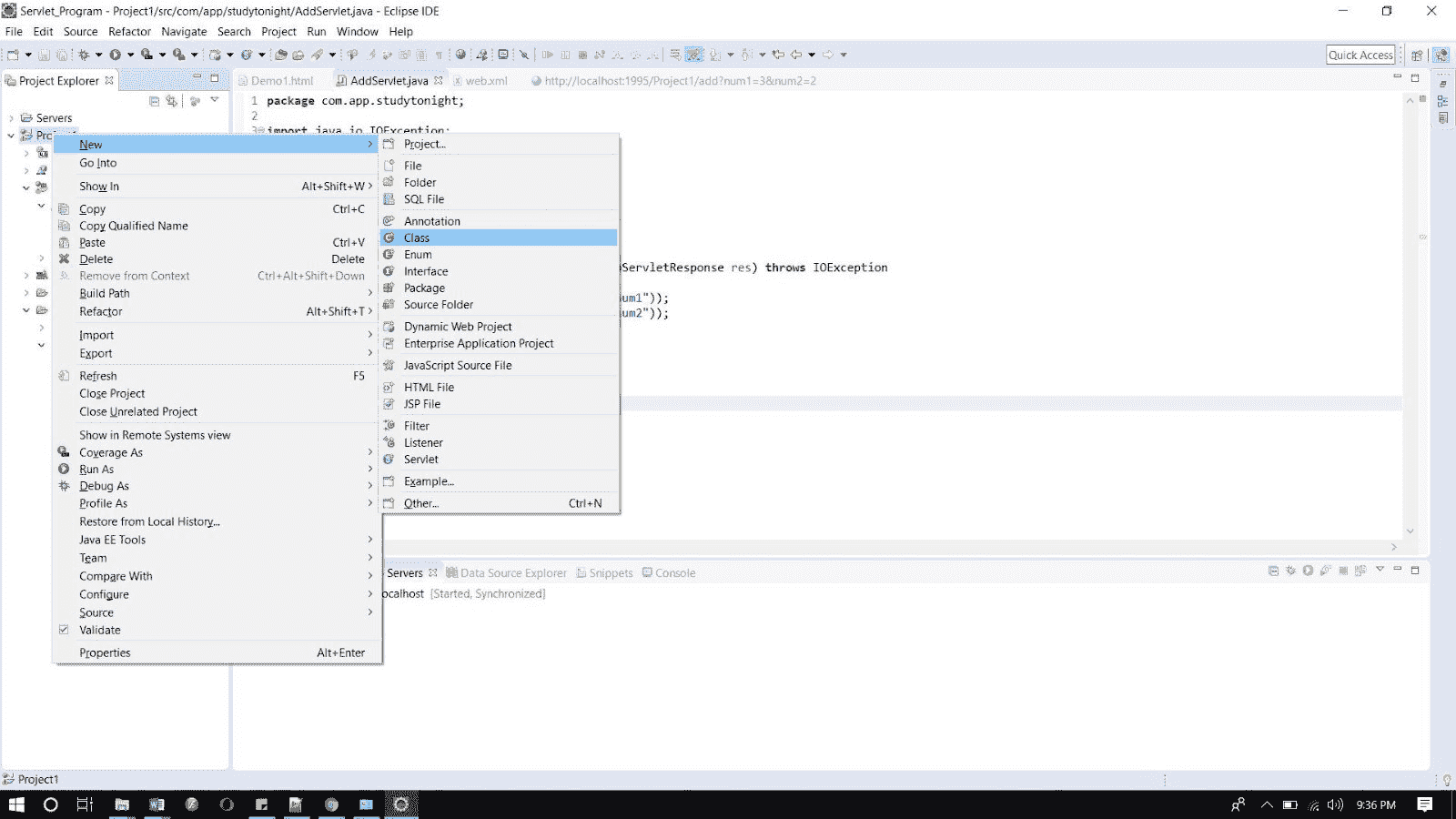Click the Quick Access button
Image resolution: width=1456 pixels, height=819 pixels.
click(1360, 55)
